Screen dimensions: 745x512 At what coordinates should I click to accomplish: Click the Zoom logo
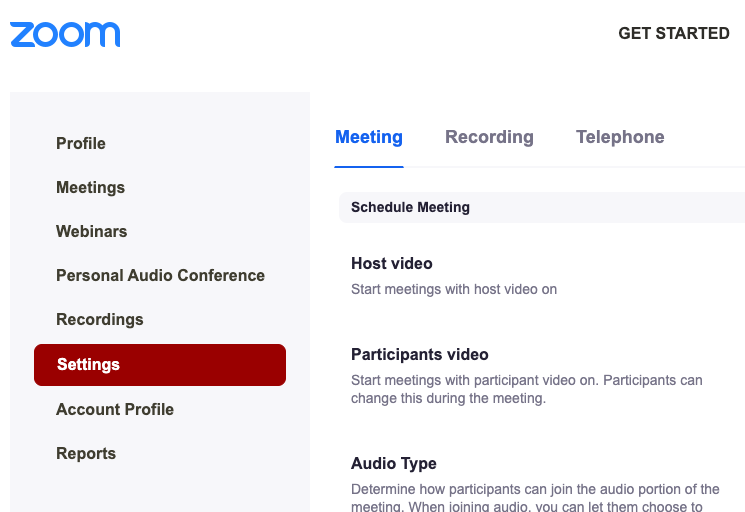coord(65,34)
